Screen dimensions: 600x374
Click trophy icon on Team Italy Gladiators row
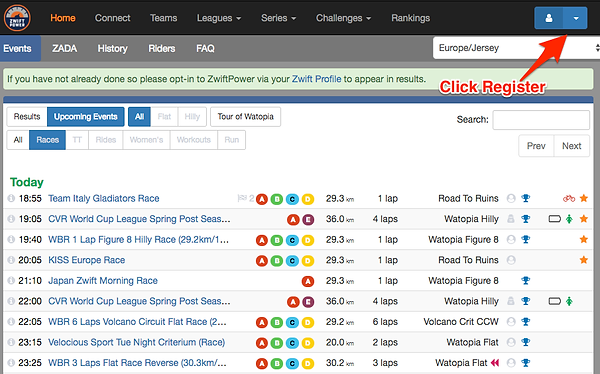coord(526,198)
